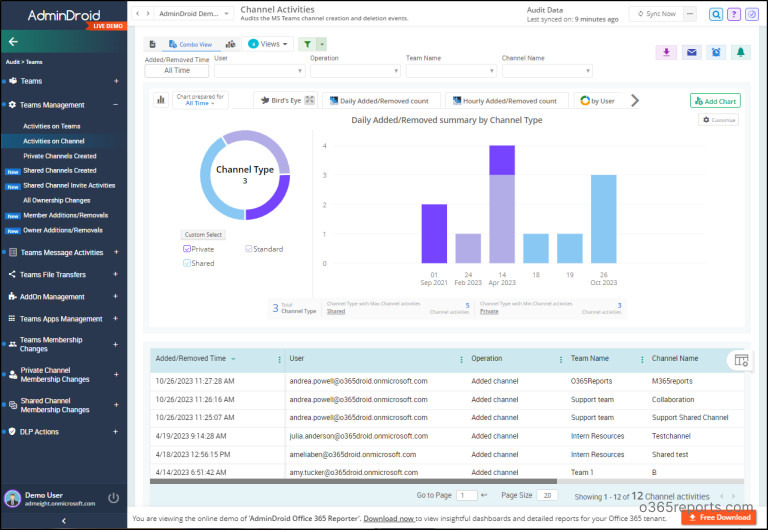Expand the Teams sidebar section
Screen dimensions: 768x530
coord(116,81)
